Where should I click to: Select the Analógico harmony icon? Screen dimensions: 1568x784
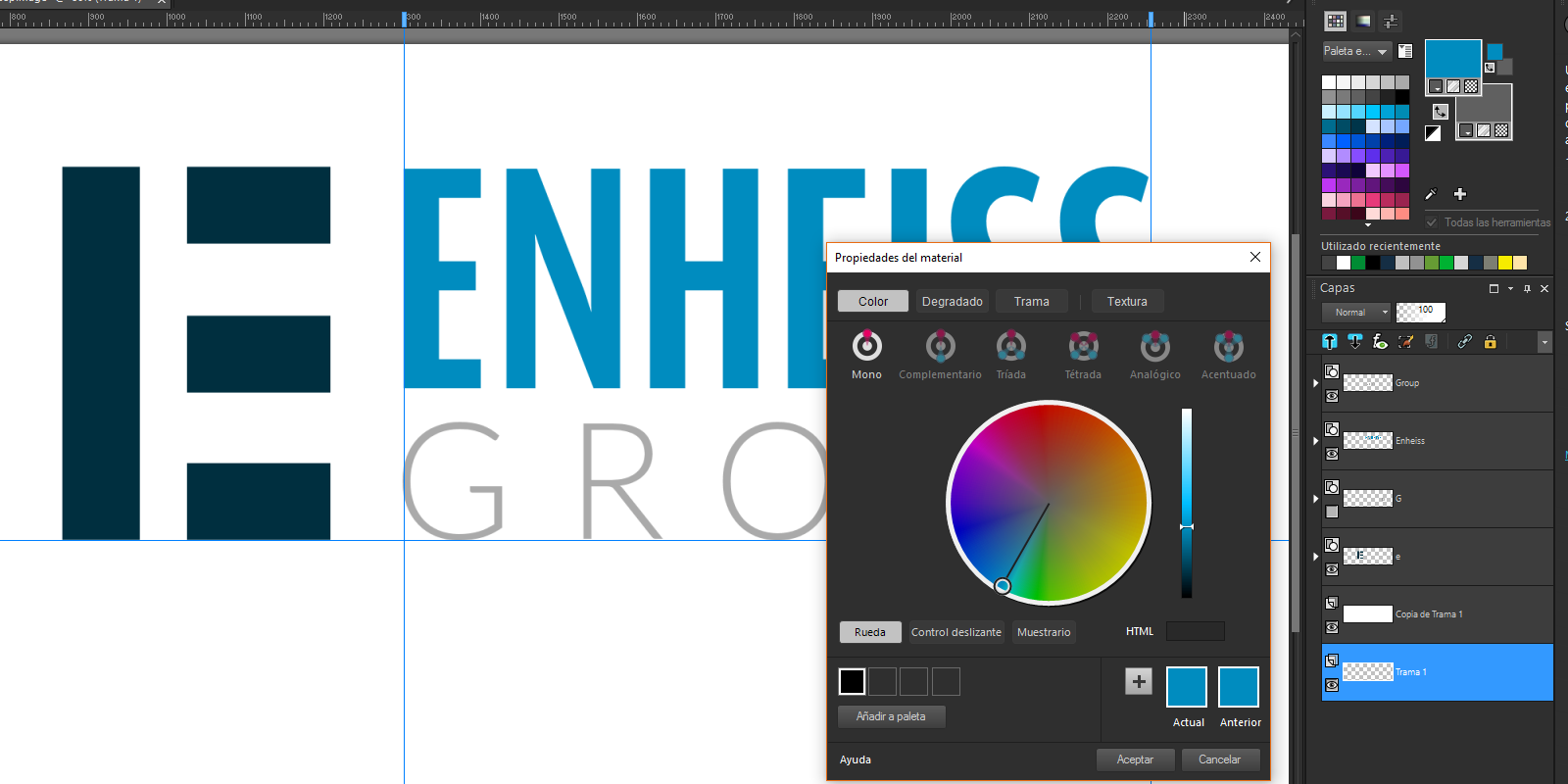click(1154, 347)
